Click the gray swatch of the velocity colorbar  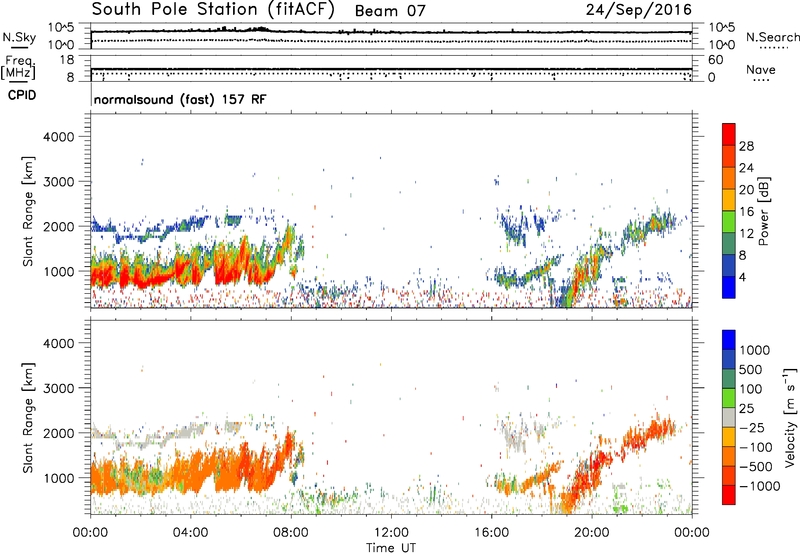coord(729,417)
